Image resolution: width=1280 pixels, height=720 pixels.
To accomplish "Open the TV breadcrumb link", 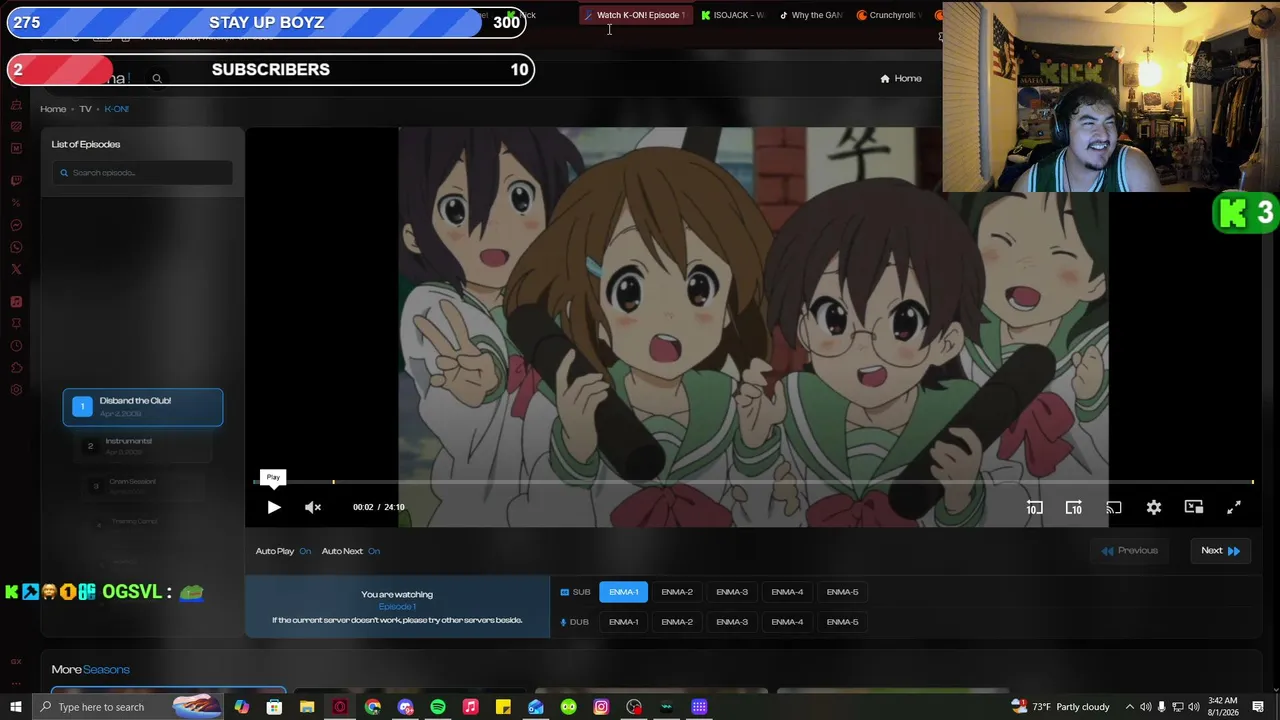I will pos(85,109).
